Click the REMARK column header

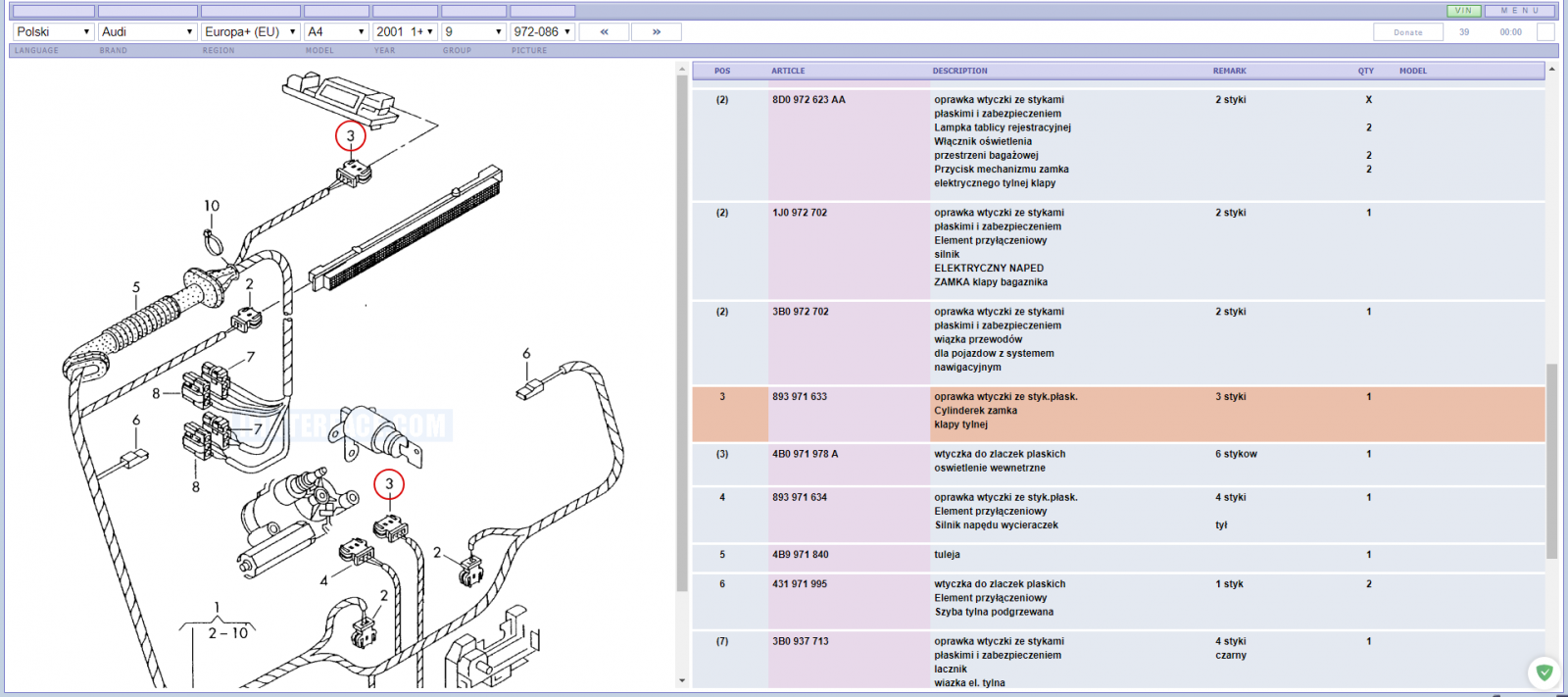point(1230,71)
